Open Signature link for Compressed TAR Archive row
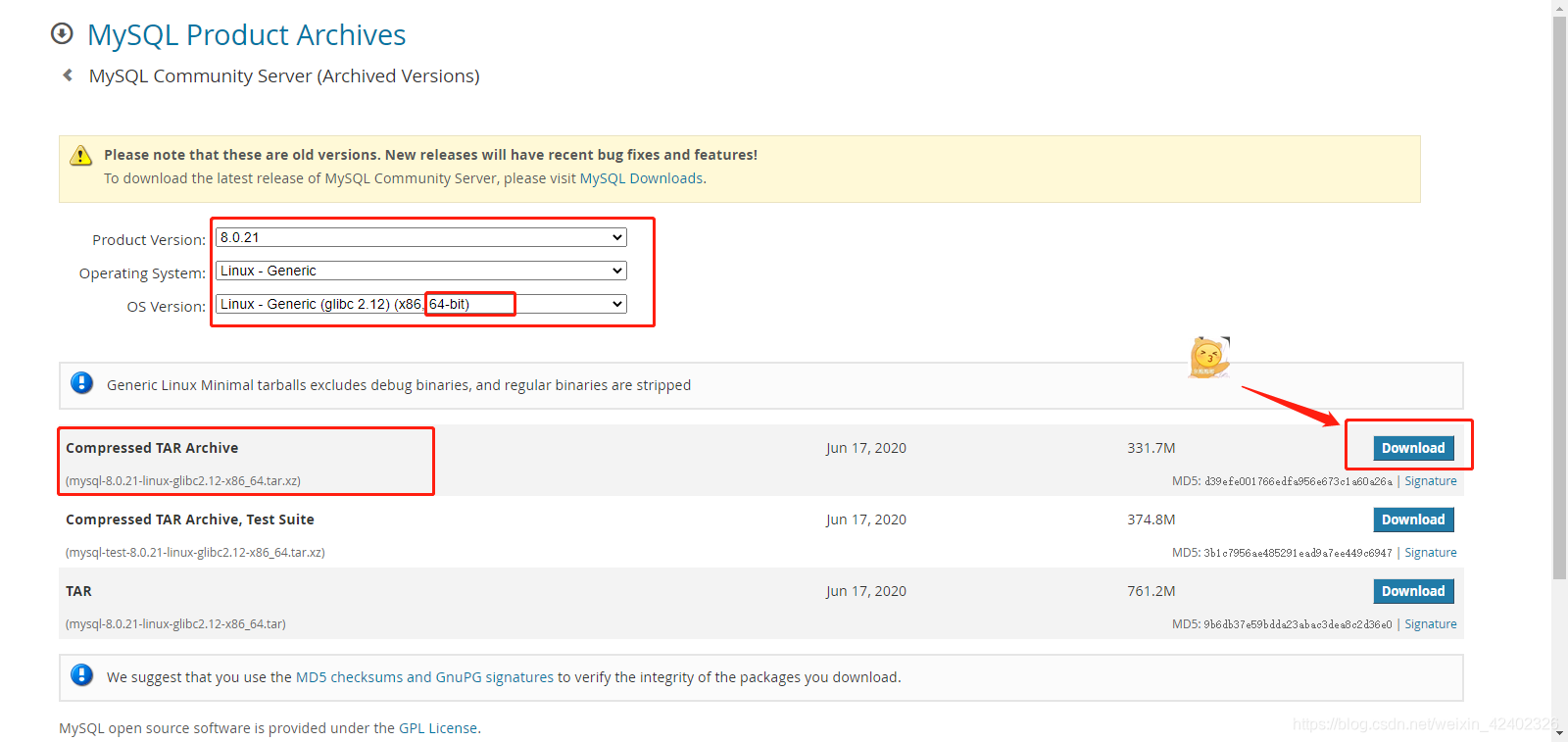Viewport: 1568px width, 742px height. tap(1431, 481)
